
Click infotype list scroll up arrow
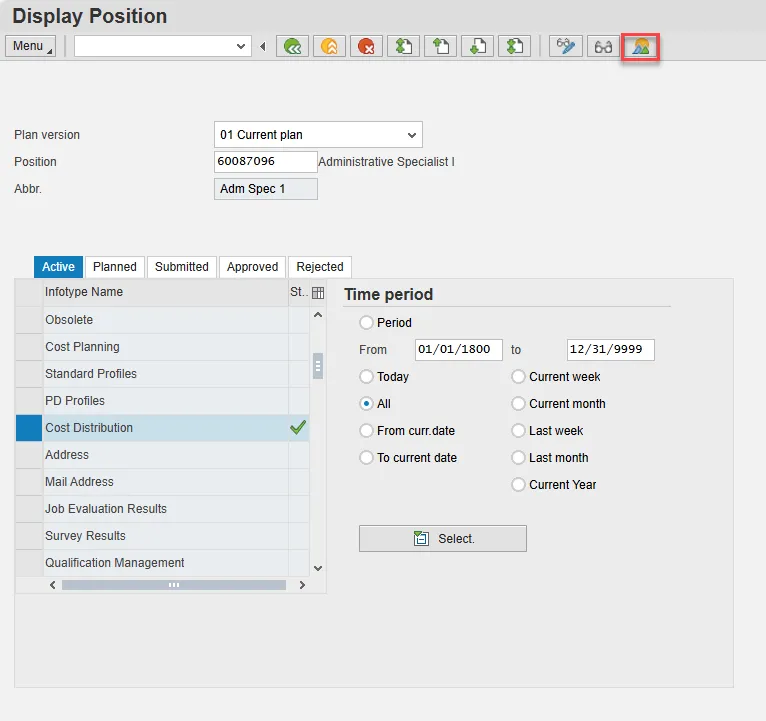(318, 315)
